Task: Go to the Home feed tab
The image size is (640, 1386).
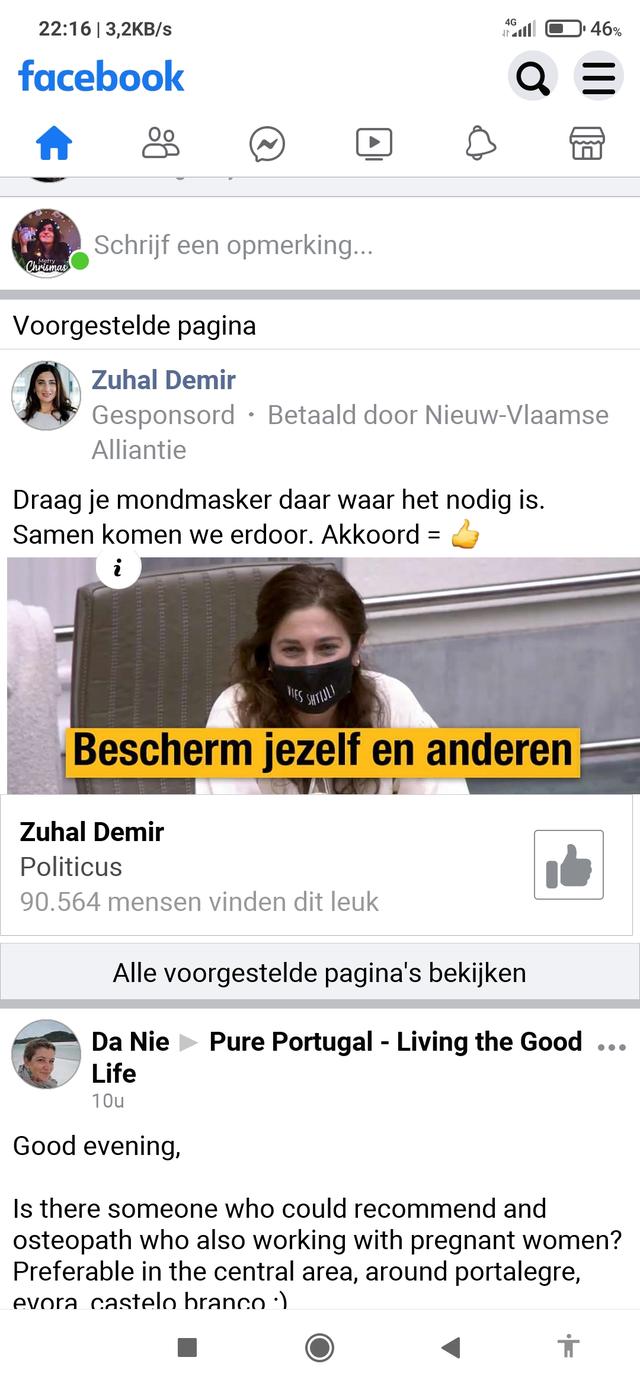Action: click(x=54, y=144)
